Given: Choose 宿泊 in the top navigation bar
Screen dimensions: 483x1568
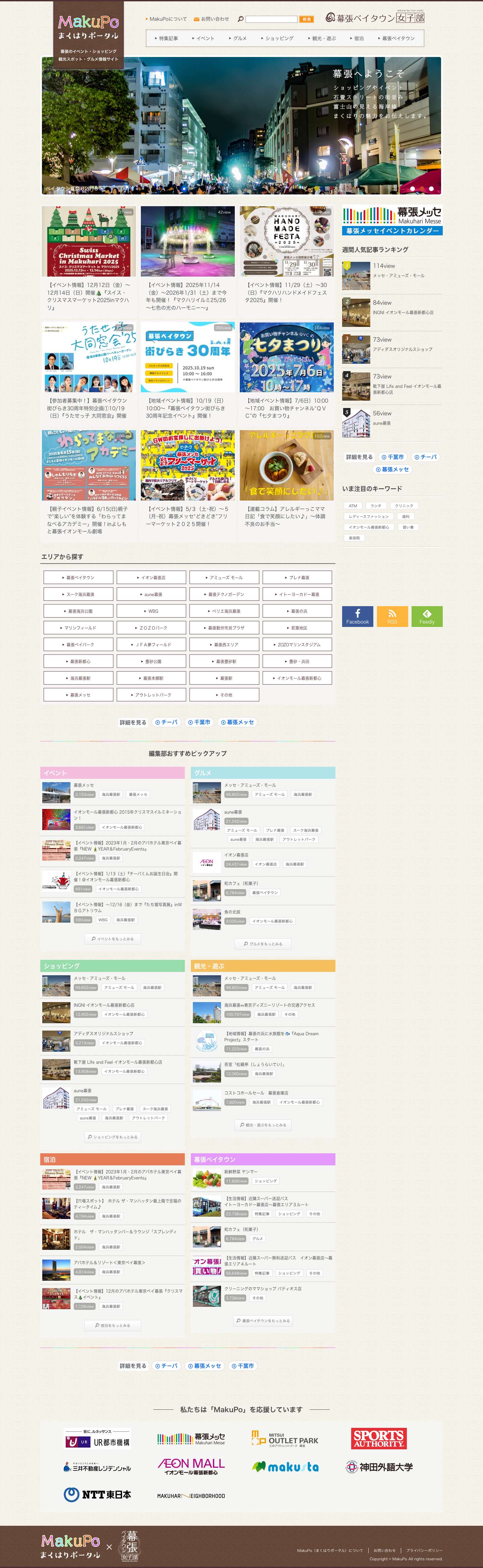Looking at the screenshot, I should (x=357, y=38).
